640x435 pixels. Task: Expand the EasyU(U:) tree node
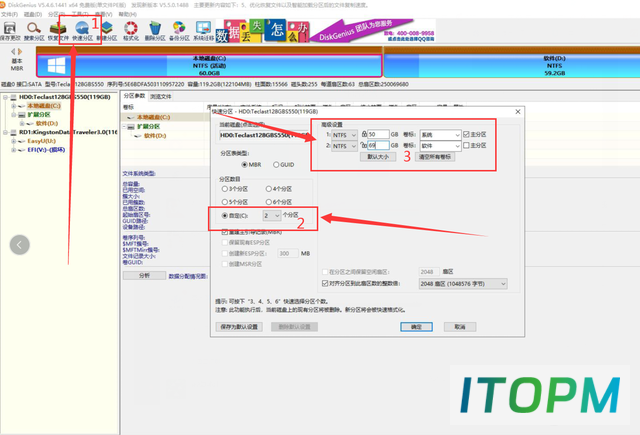click(x=13, y=141)
